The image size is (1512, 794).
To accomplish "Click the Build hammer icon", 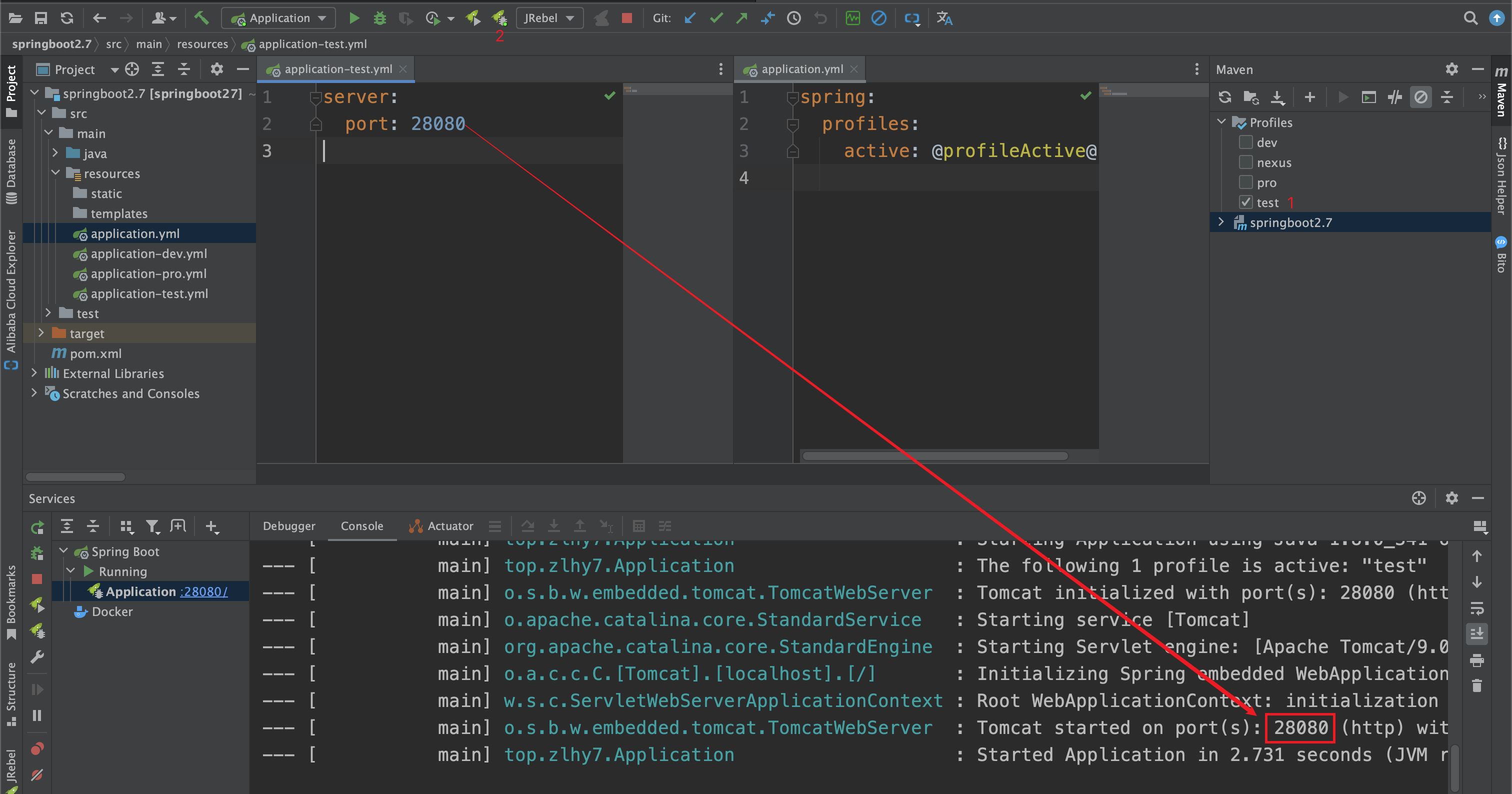I will tap(201, 18).
